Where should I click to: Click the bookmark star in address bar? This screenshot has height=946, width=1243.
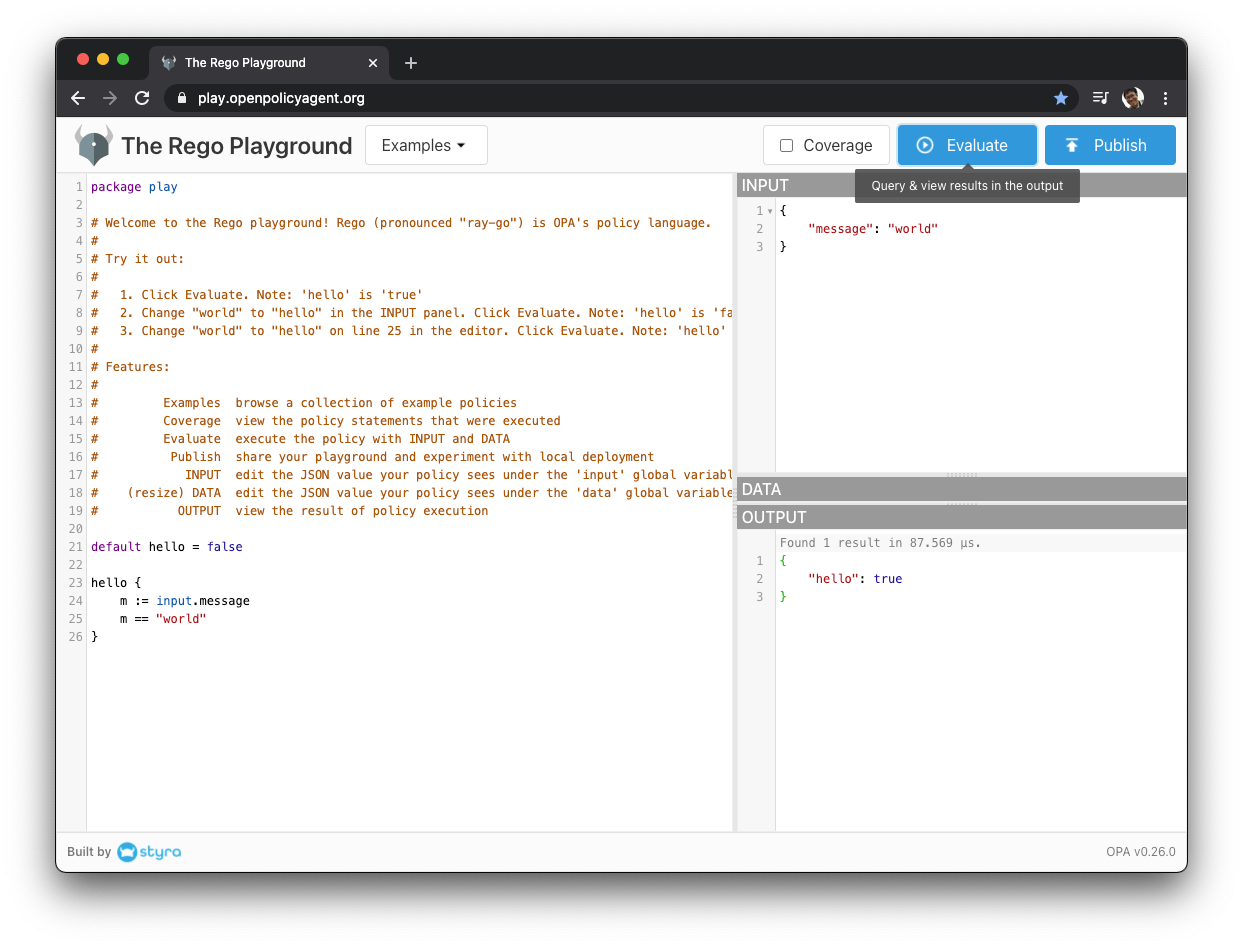pos(1061,98)
